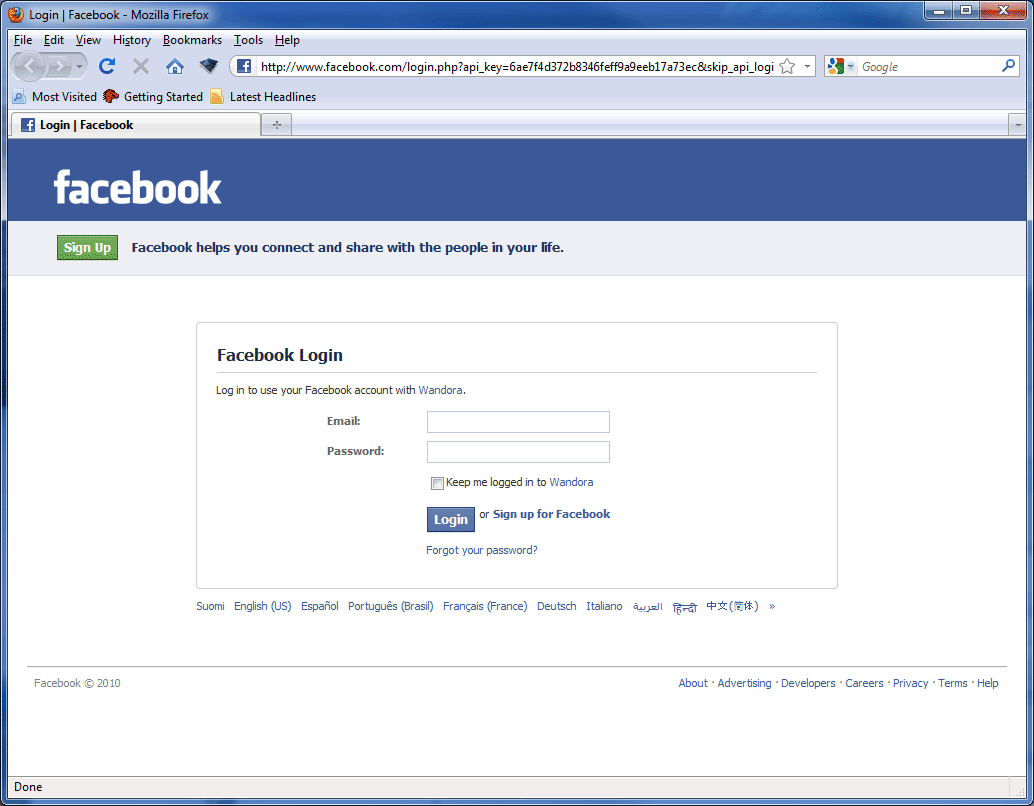Viewport: 1034px width, 806px height.
Task: Open the Forgot your password link
Action: pyautogui.click(x=482, y=550)
